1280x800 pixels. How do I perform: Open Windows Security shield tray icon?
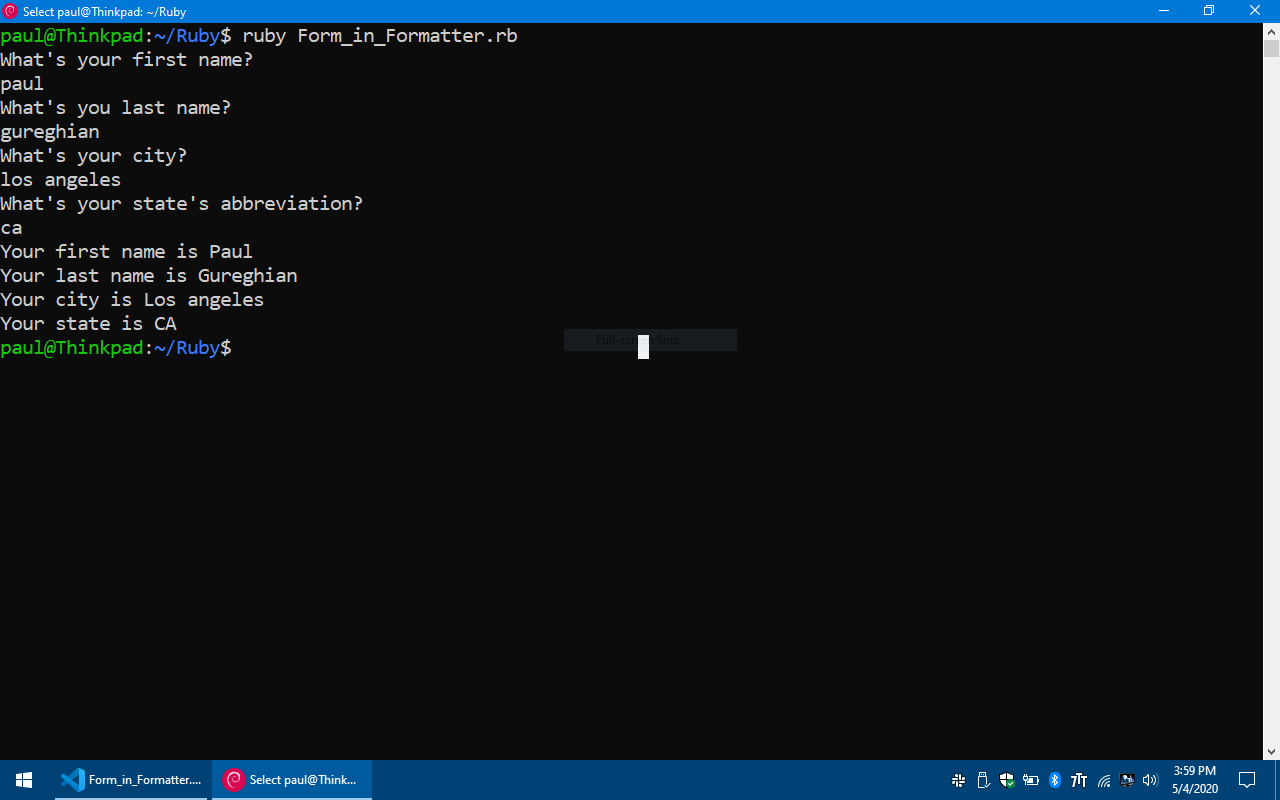(x=1007, y=780)
